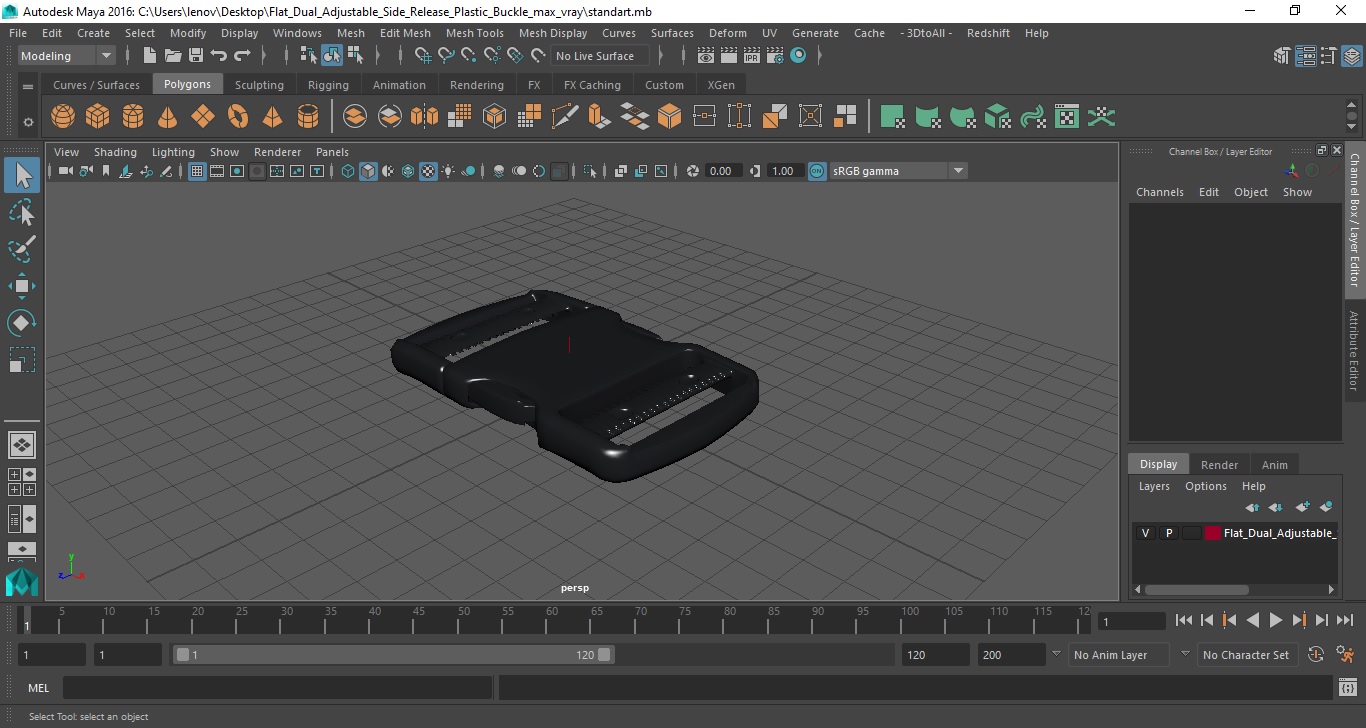This screenshot has width=1366, height=728.
Task: Activate the Lasso select tool
Action: point(22,213)
